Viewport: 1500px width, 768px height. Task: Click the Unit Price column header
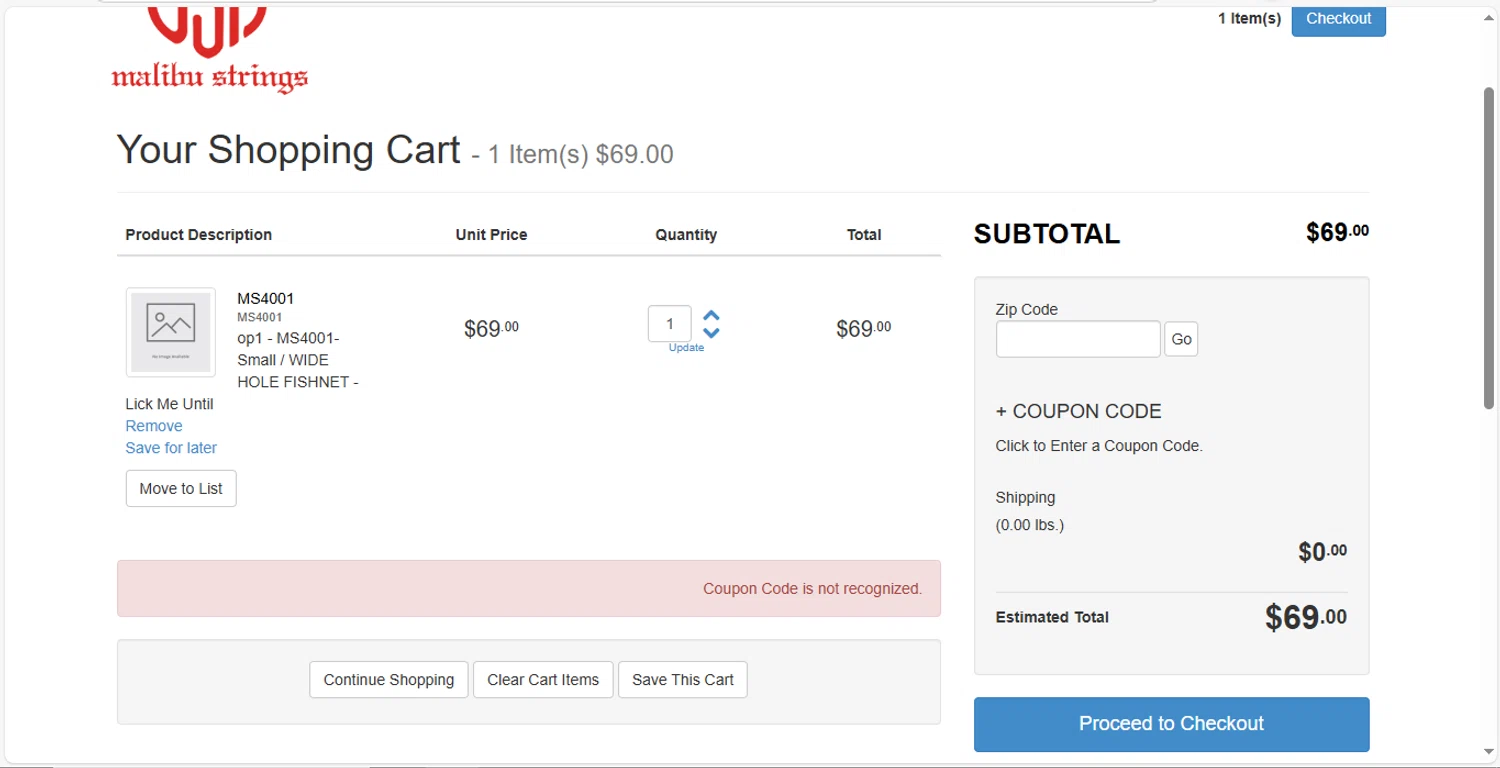(491, 235)
